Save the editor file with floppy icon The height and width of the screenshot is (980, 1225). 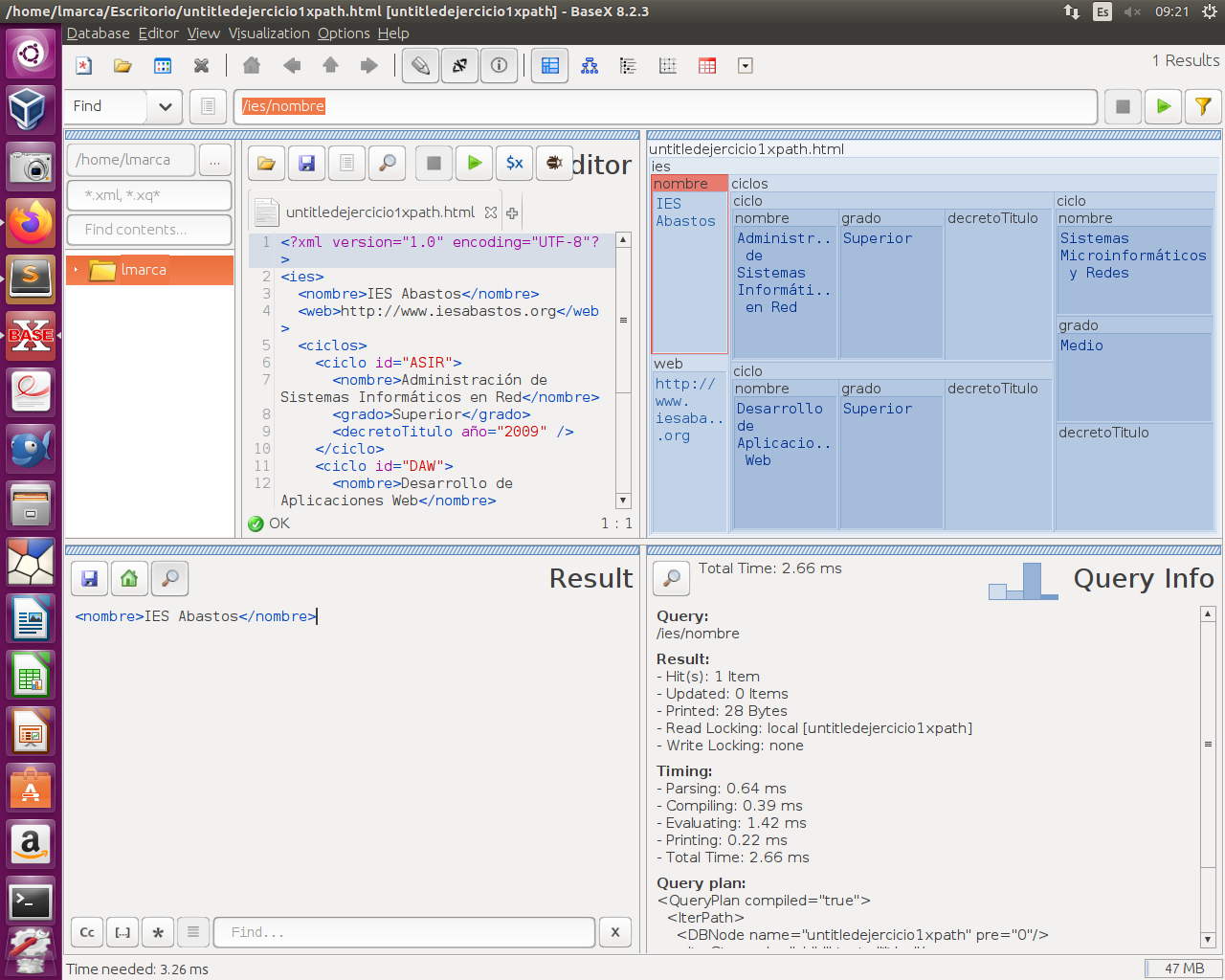click(x=306, y=164)
